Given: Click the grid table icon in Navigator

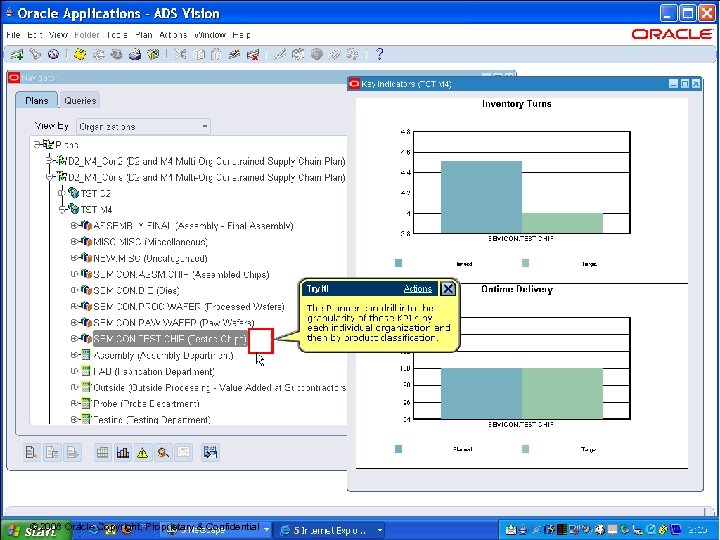Looking at the screenshot, I should click(102, 453).
